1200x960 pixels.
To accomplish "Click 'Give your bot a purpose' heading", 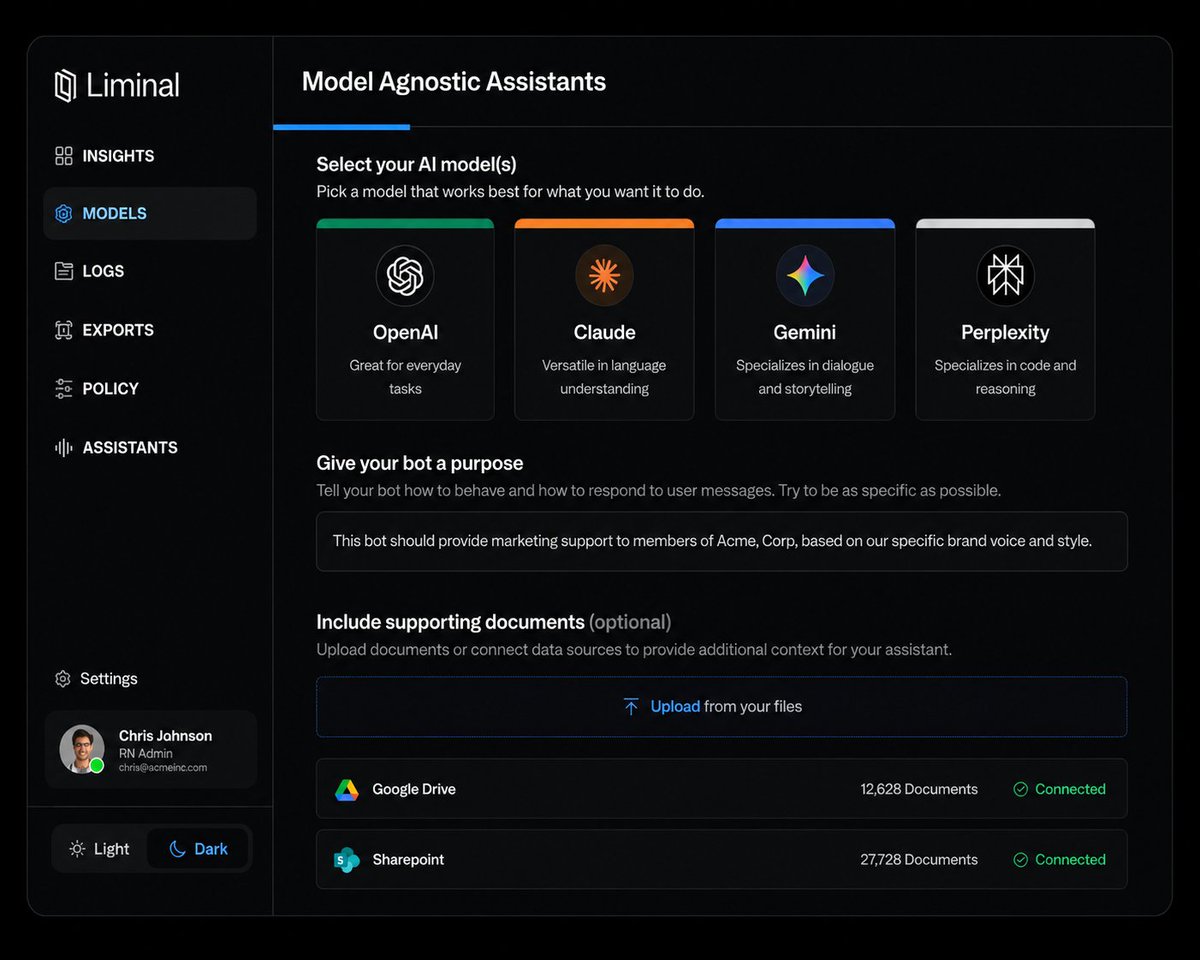I will coord(420,464).
